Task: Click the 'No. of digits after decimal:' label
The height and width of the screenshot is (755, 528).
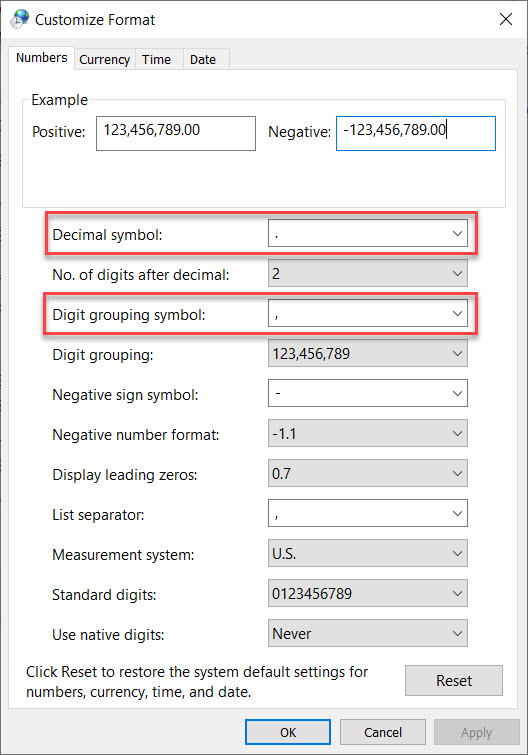Action: tap(141, 275)
